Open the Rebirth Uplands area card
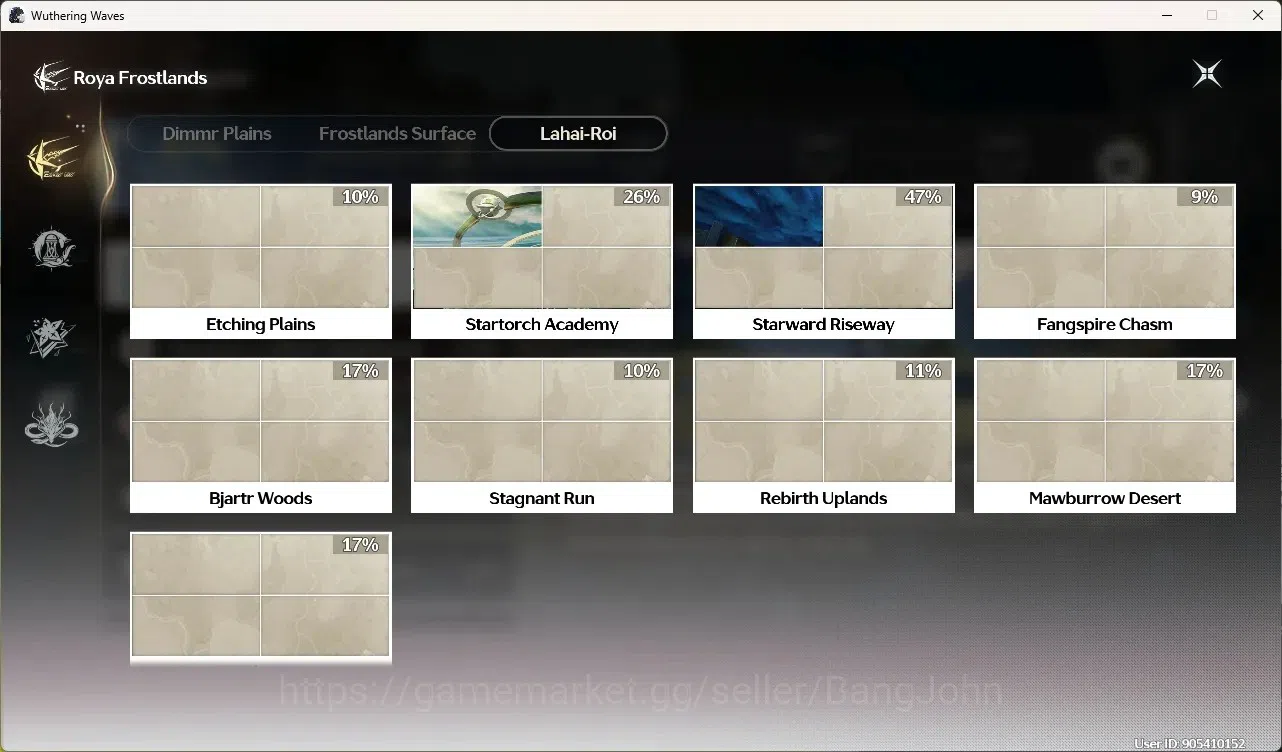 point(824,435)
